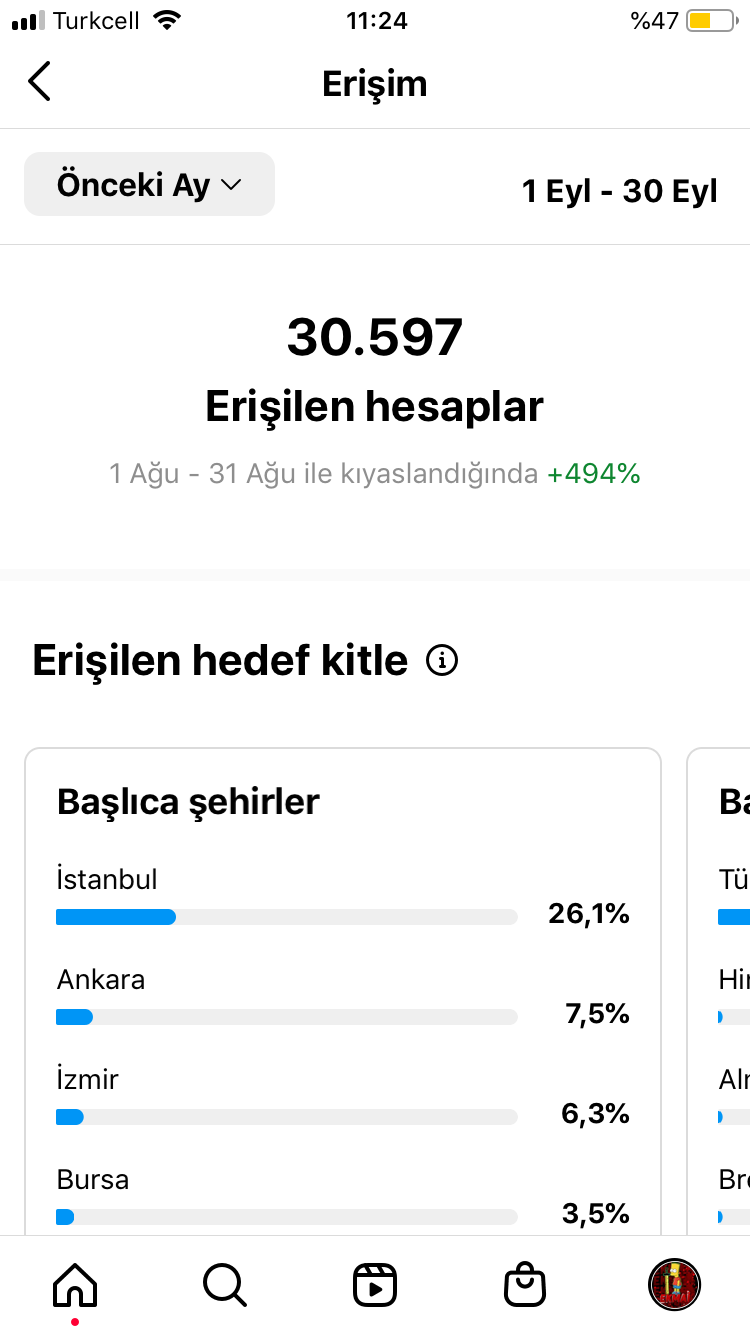Screen dimensions: 750x1334
Task: Open the Search magnifier icon
Action: click(224, 1283)
